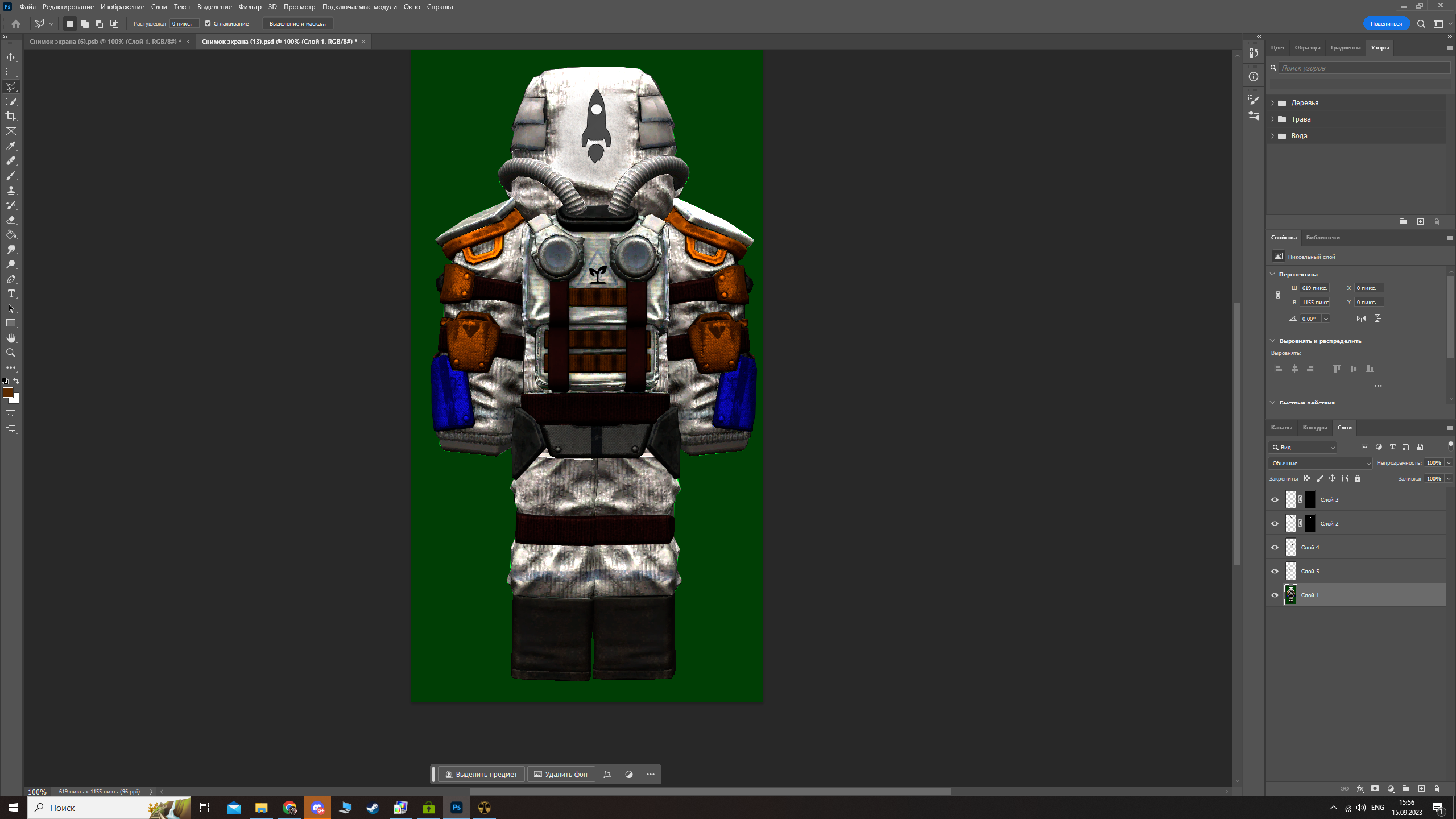The height and width of the screenshot is (819, 1456).
Task: Open Заливка fill dropdown arrow
Action: (1449, 479)
